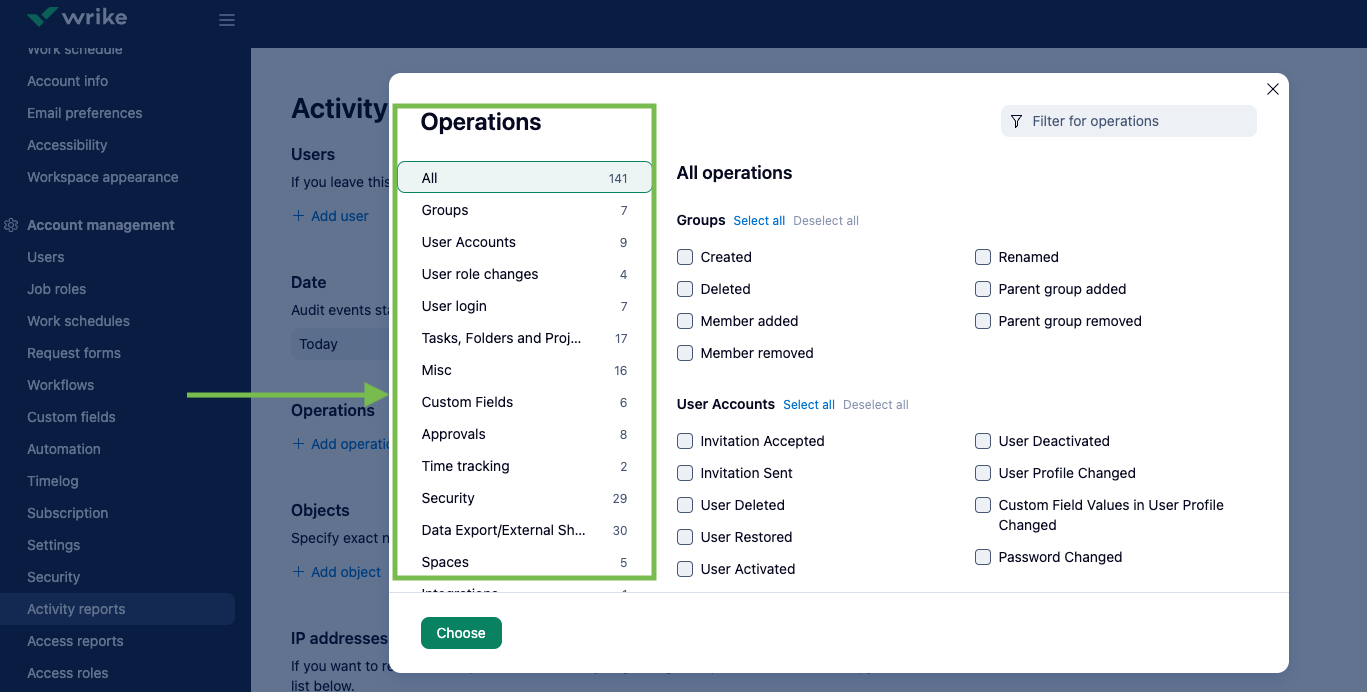Check the Invitation Sent checkbox
1367x692 pixels.
(685, 473)
